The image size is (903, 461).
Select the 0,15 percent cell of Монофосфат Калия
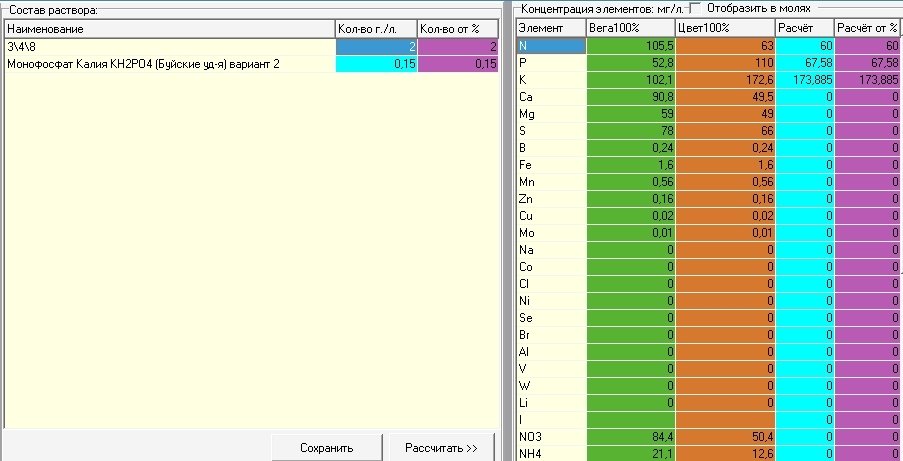coord(458,64)
